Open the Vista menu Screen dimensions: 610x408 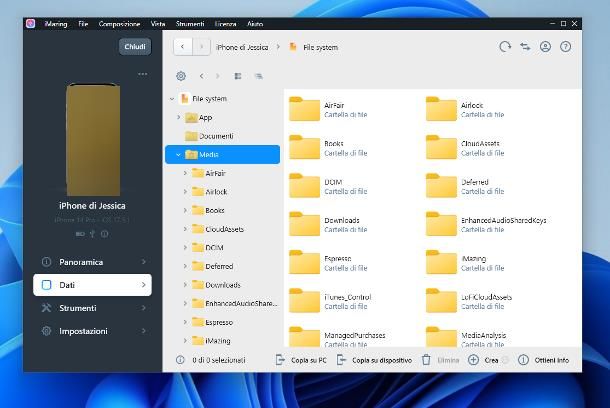click(x=158, y=24)
